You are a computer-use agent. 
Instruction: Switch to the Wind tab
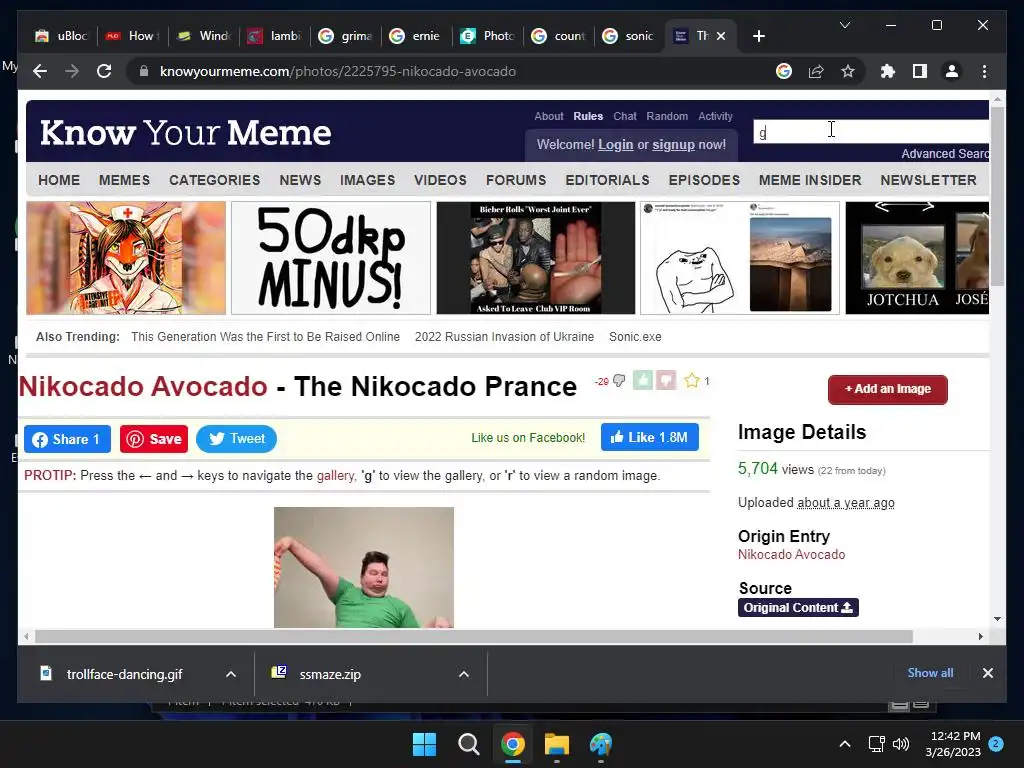(x=204, y=36)
